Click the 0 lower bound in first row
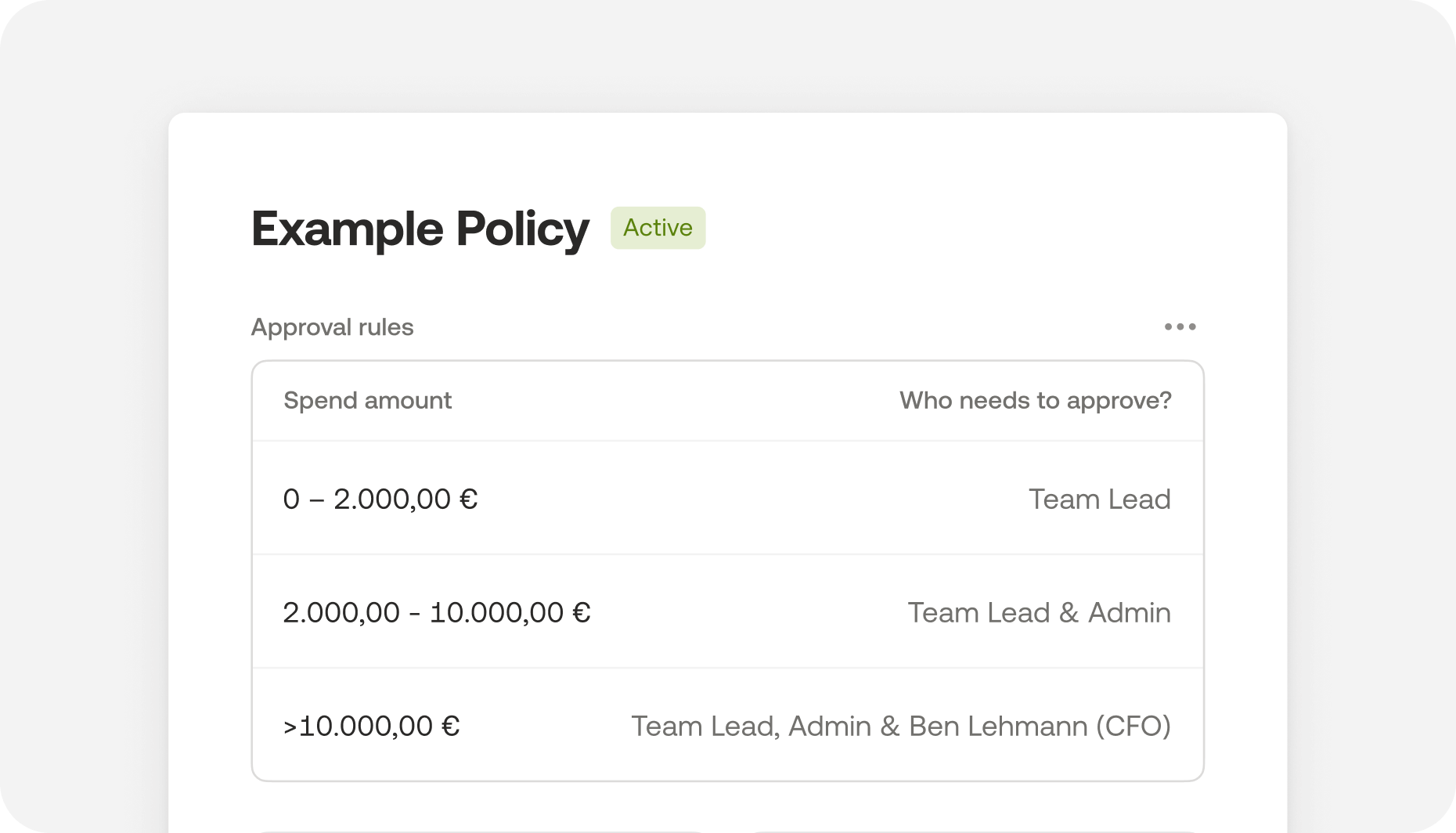This screenshot has width=1456, height=833. pos(291,499)
